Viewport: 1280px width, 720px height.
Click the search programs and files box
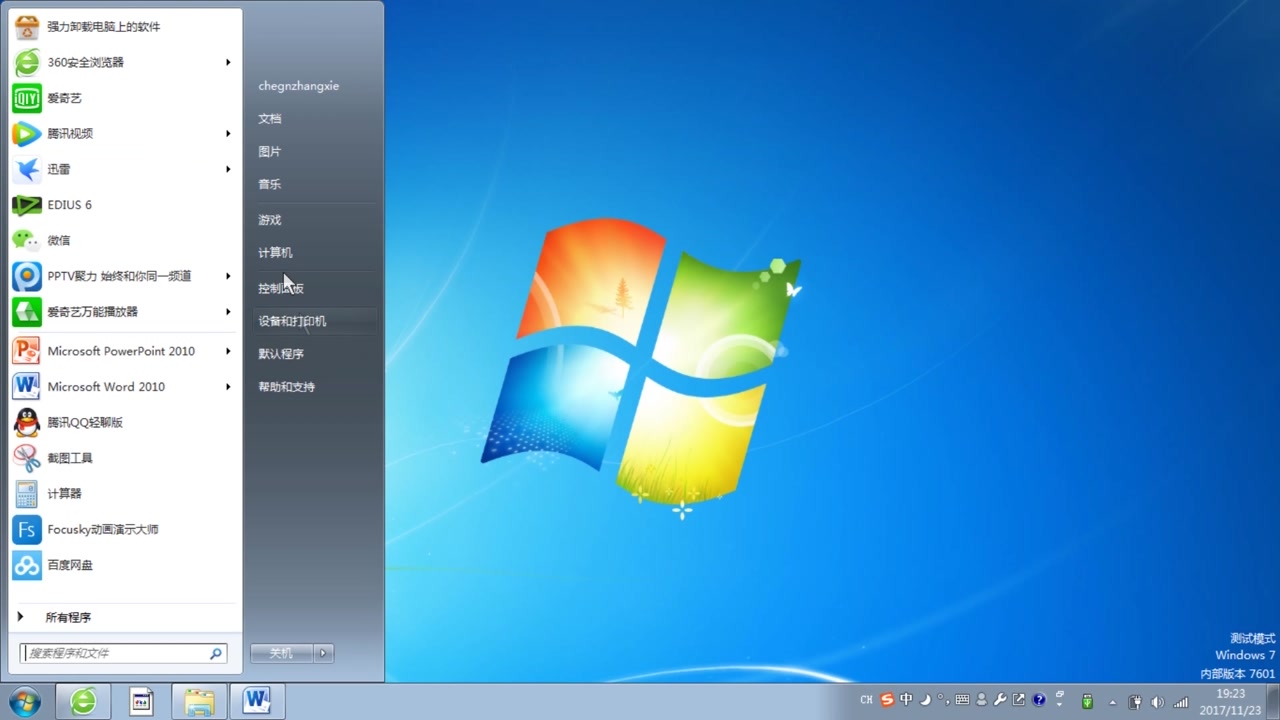[x=124, y=653]
